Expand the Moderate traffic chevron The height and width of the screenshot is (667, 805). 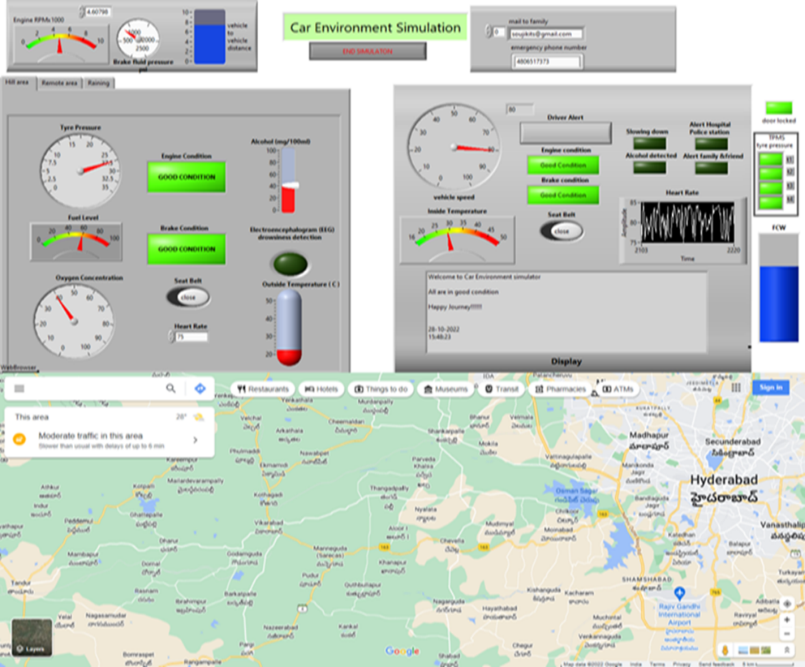pyautogui.click(x=196, y=440)
